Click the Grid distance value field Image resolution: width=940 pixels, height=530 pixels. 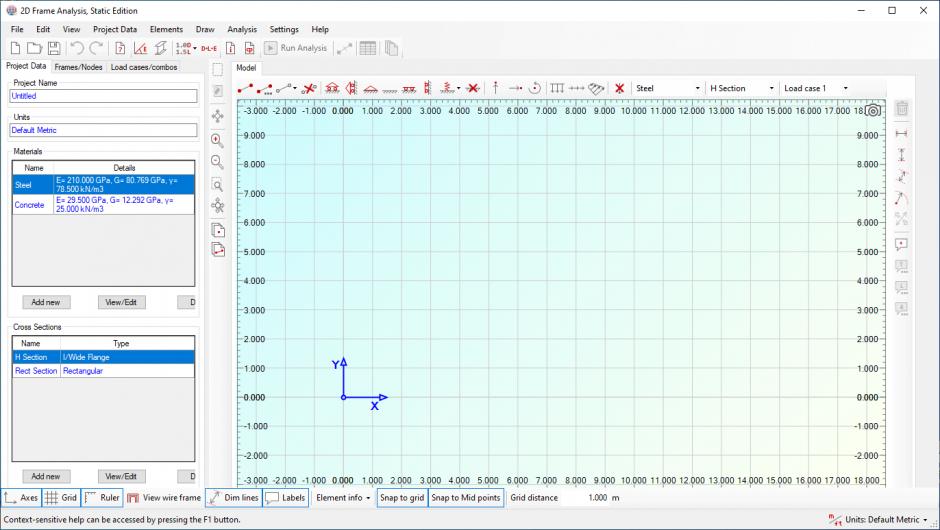point(585,498)
